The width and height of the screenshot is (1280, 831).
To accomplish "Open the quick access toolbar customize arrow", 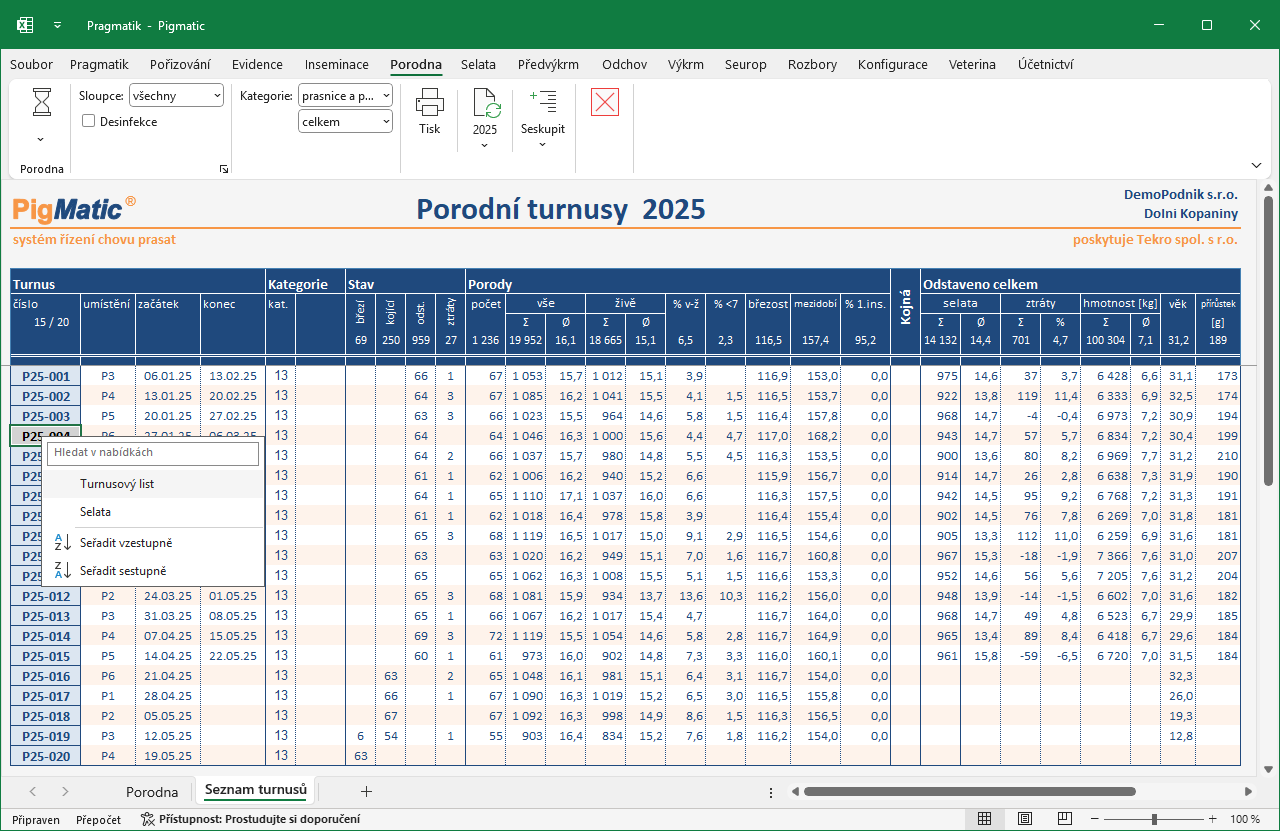I will coord(57,25).
